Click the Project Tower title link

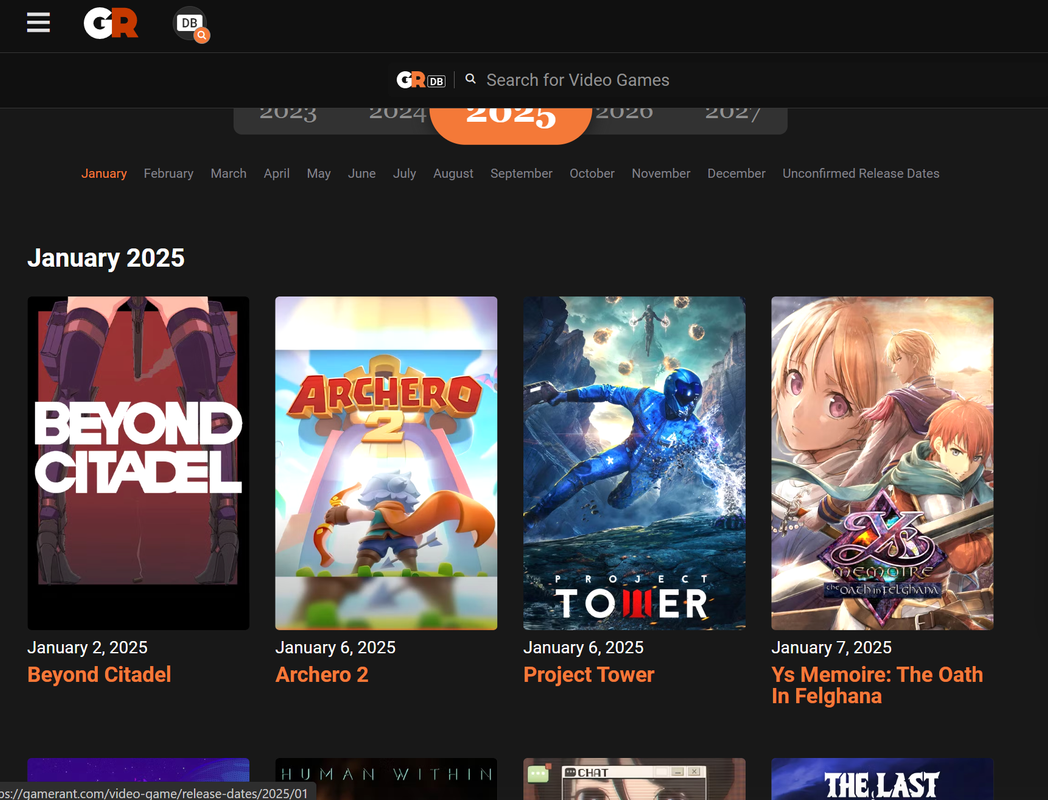[589, 675]
